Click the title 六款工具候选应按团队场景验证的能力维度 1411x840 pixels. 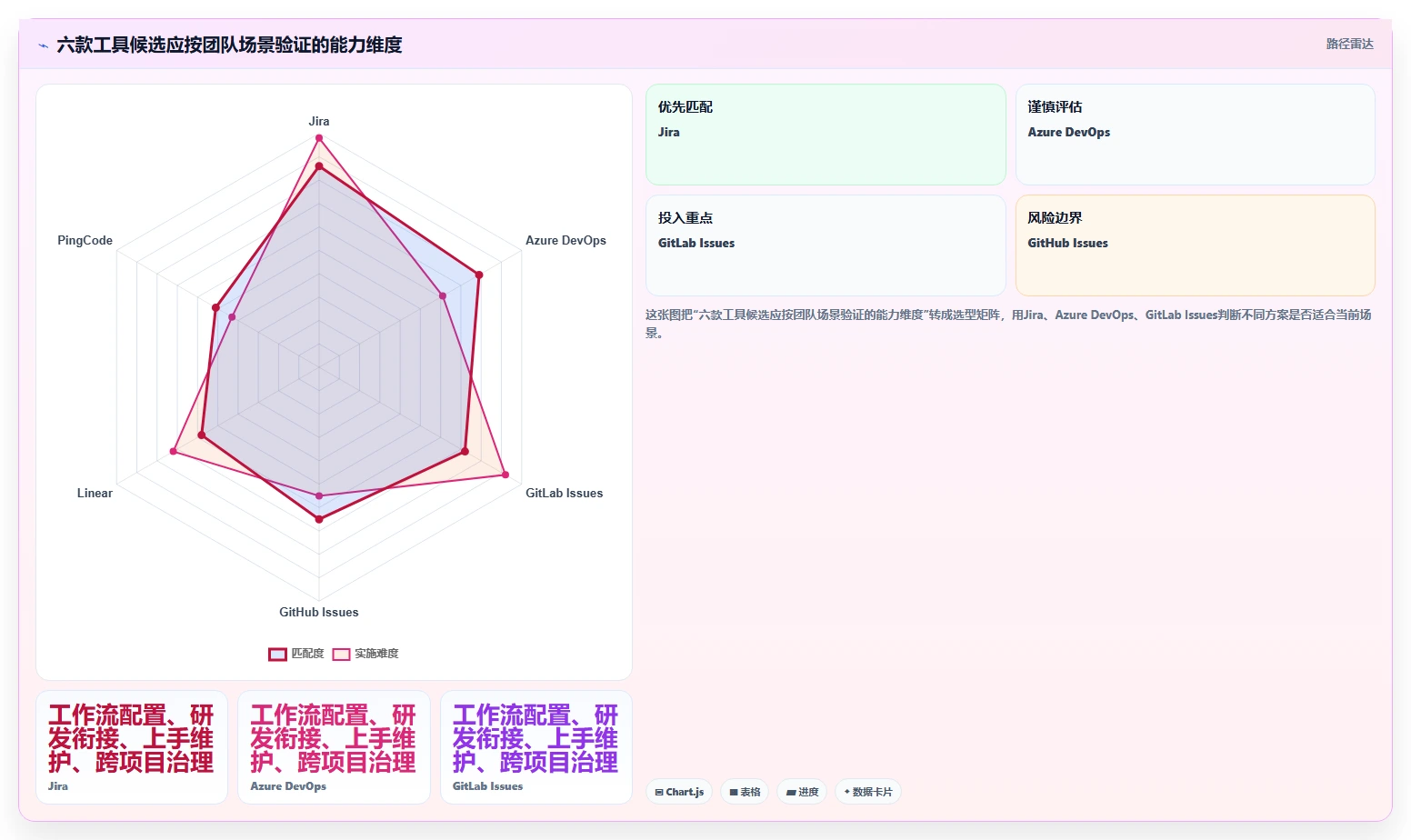[229, 45]
